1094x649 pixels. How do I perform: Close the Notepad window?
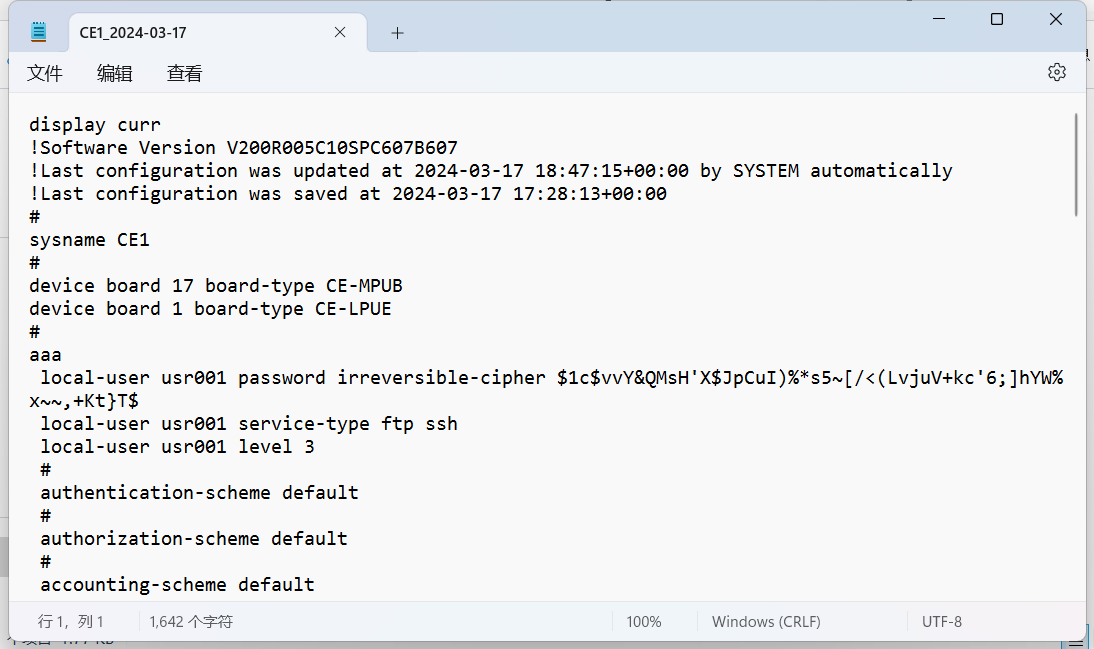[x=1056, y=19]
